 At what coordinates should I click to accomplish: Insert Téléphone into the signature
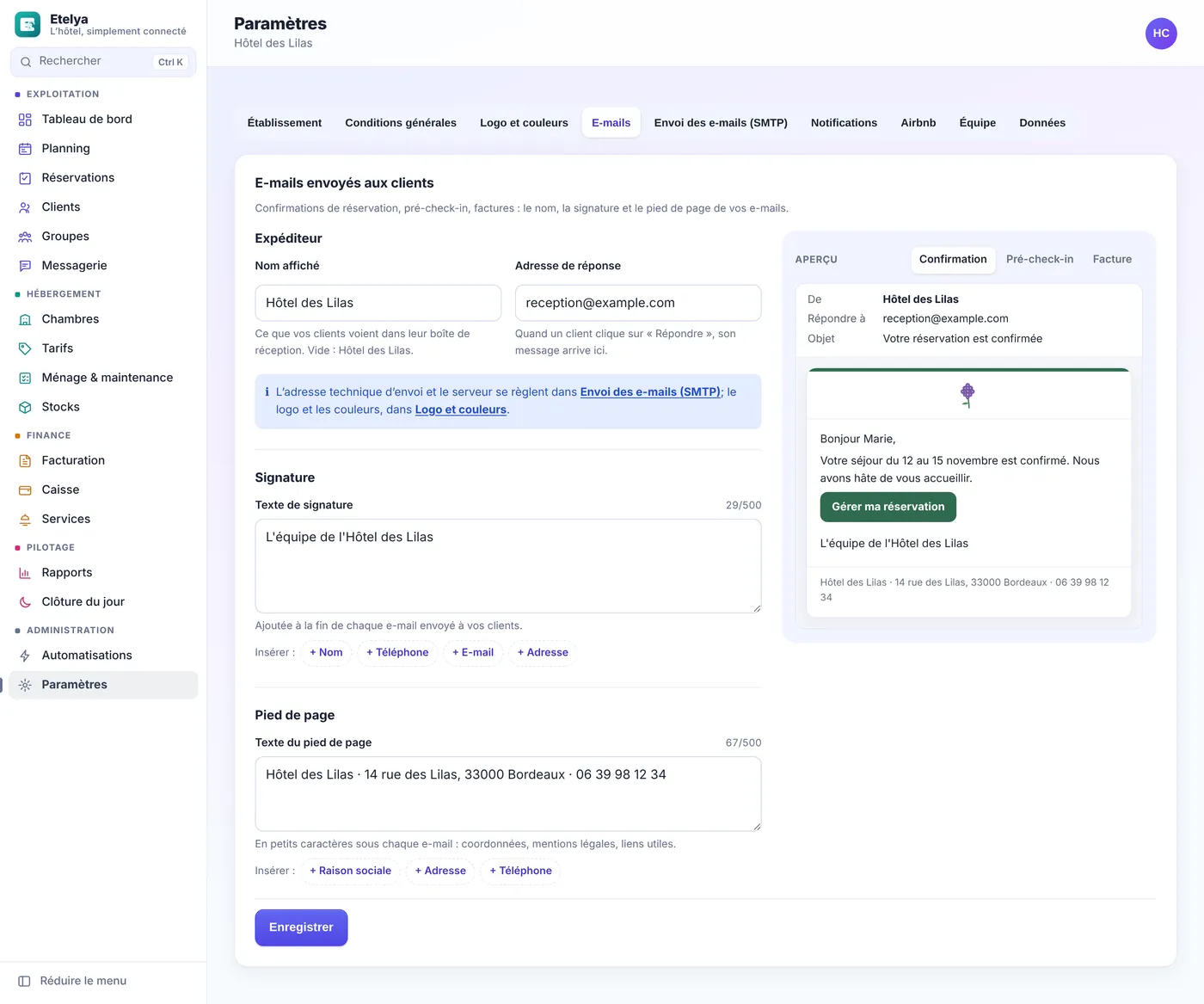[397, 652]
